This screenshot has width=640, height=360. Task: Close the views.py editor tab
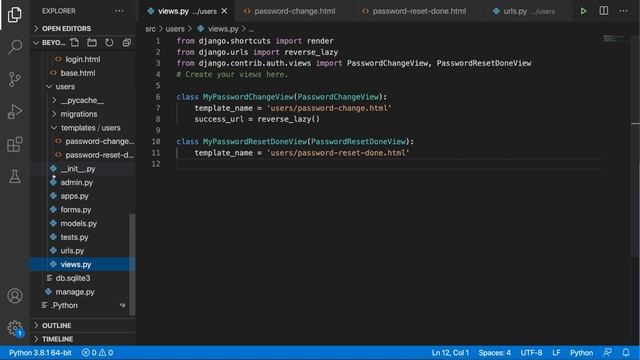(x=224, y=11)
